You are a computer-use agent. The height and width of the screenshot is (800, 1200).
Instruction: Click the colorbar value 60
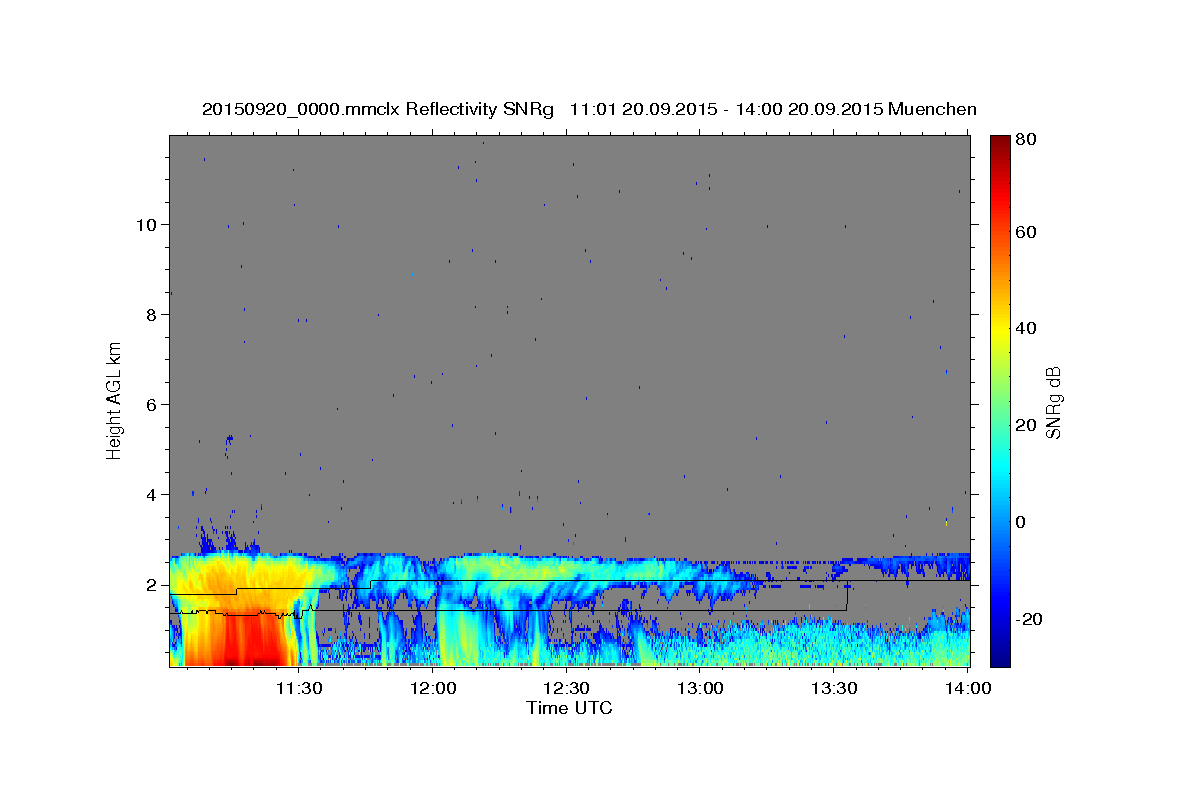click(1027, 231)
